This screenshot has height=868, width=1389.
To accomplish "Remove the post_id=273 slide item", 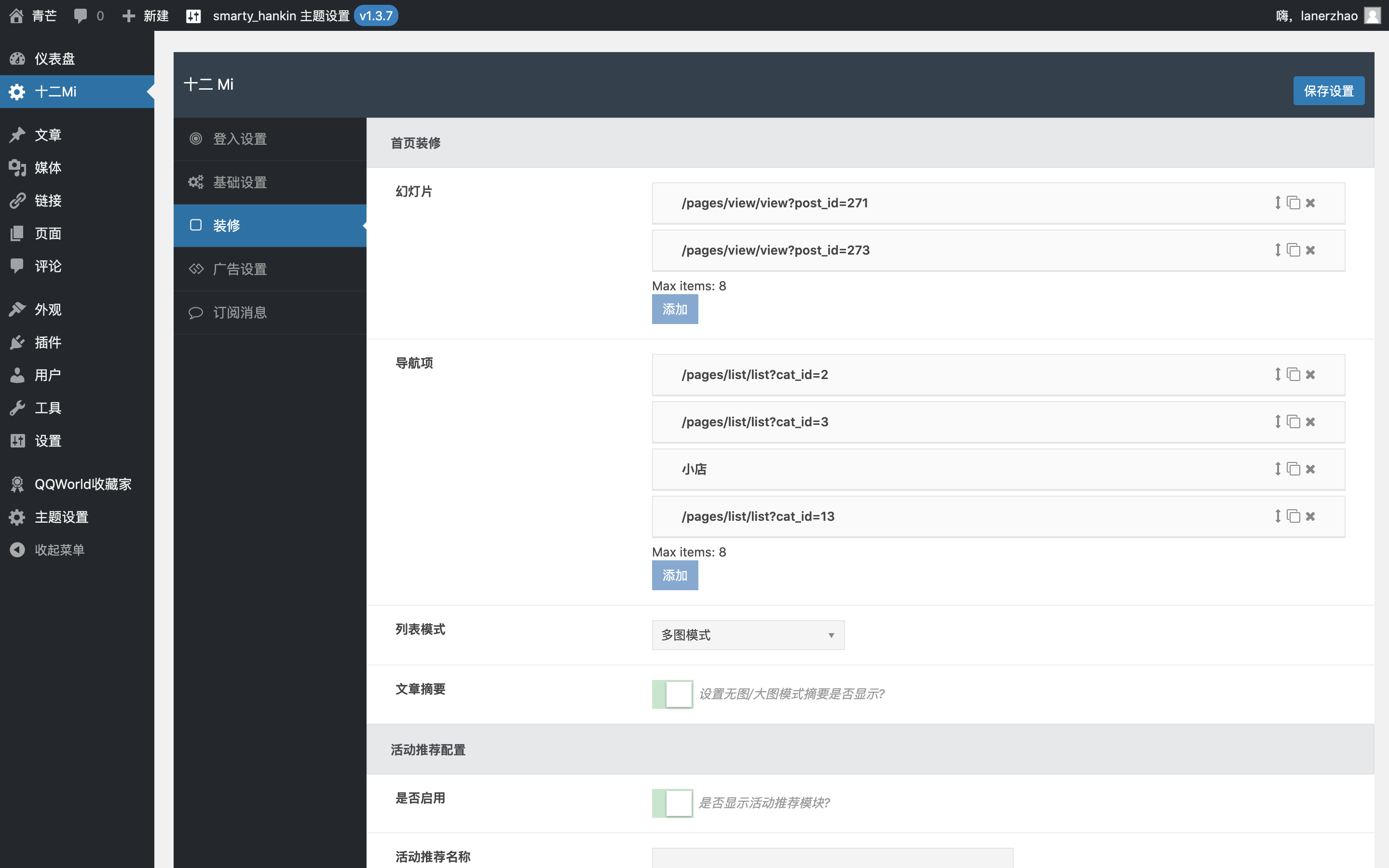I will pyautogui.click(x=1310, y=250).
